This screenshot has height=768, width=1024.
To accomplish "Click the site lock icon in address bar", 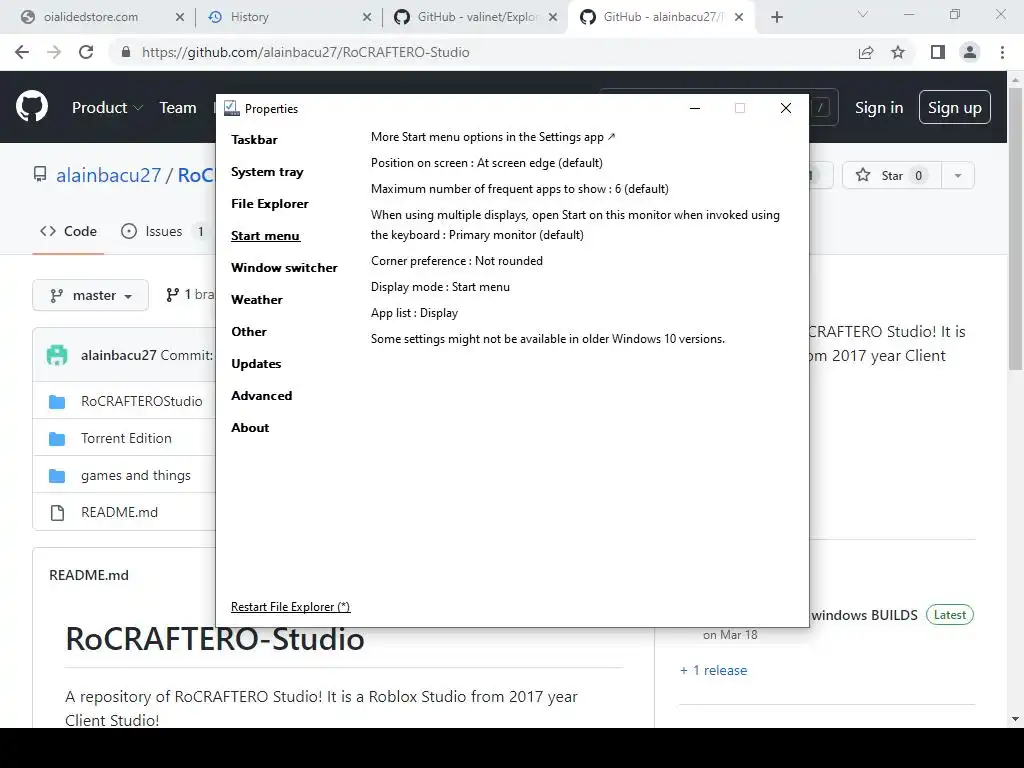I will [x=126, y=52].
